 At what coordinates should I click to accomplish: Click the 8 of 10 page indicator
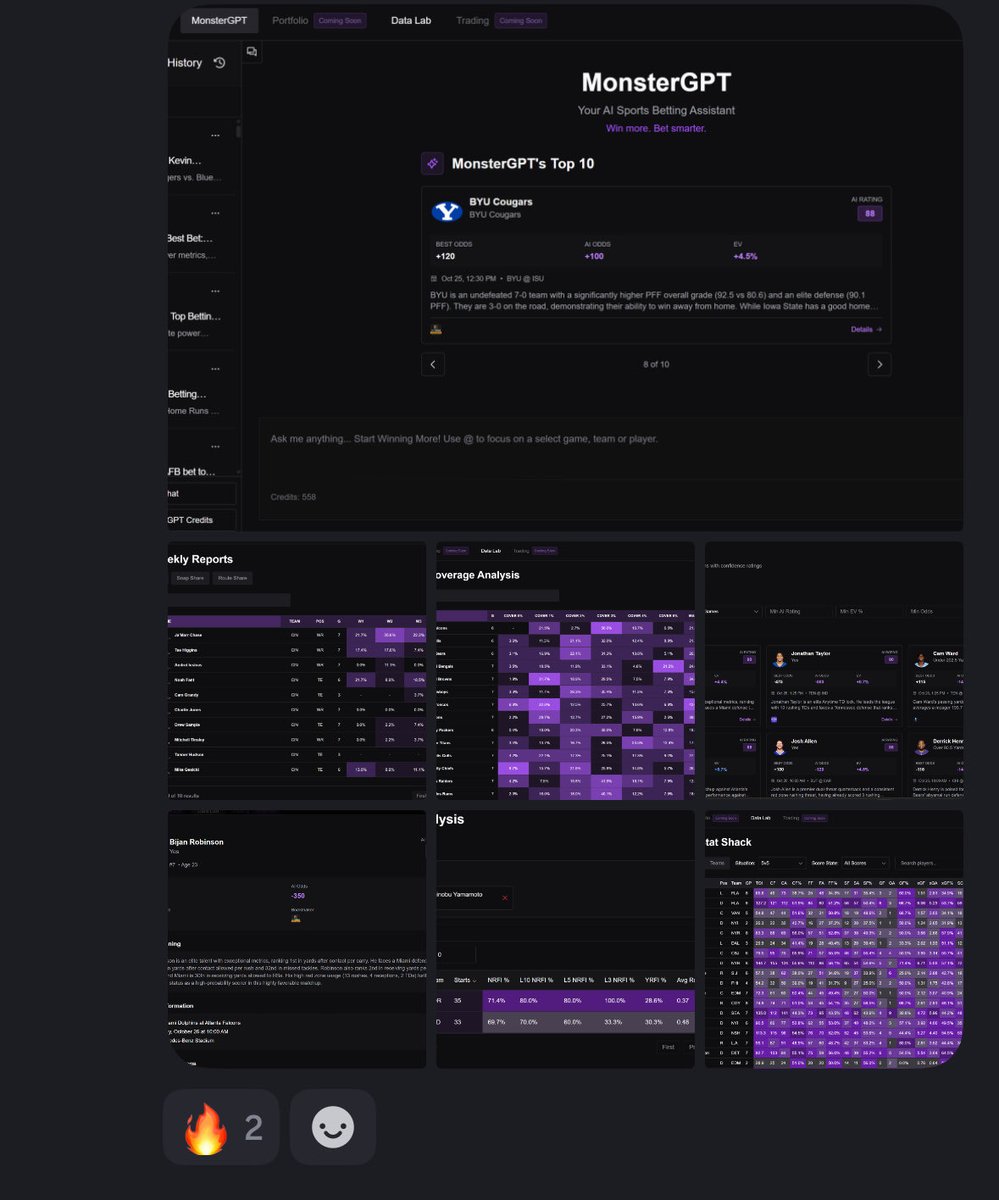pos(656,364)
